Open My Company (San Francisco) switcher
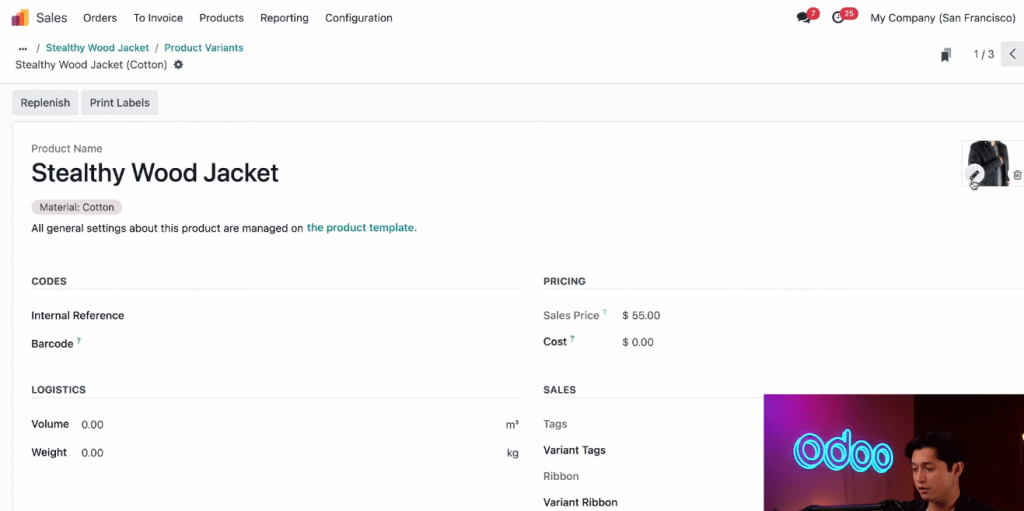The height and width of the screenshot is (511, 1024). [x=942, y=18]
